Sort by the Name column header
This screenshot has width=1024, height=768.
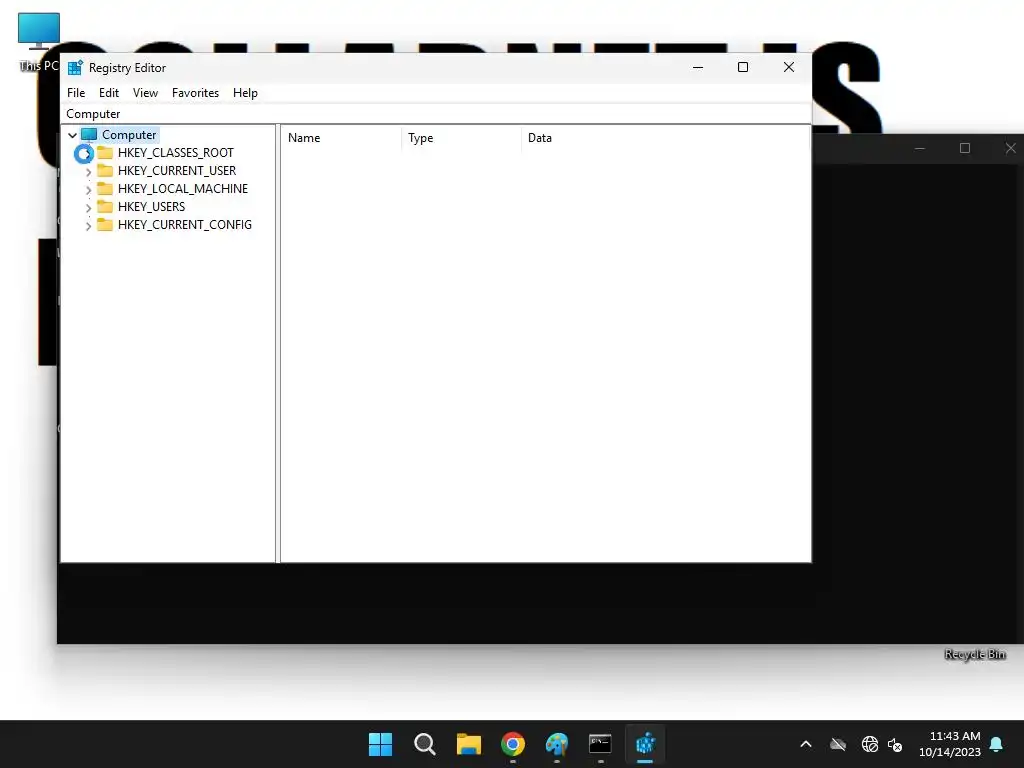[x=340, y=138]
